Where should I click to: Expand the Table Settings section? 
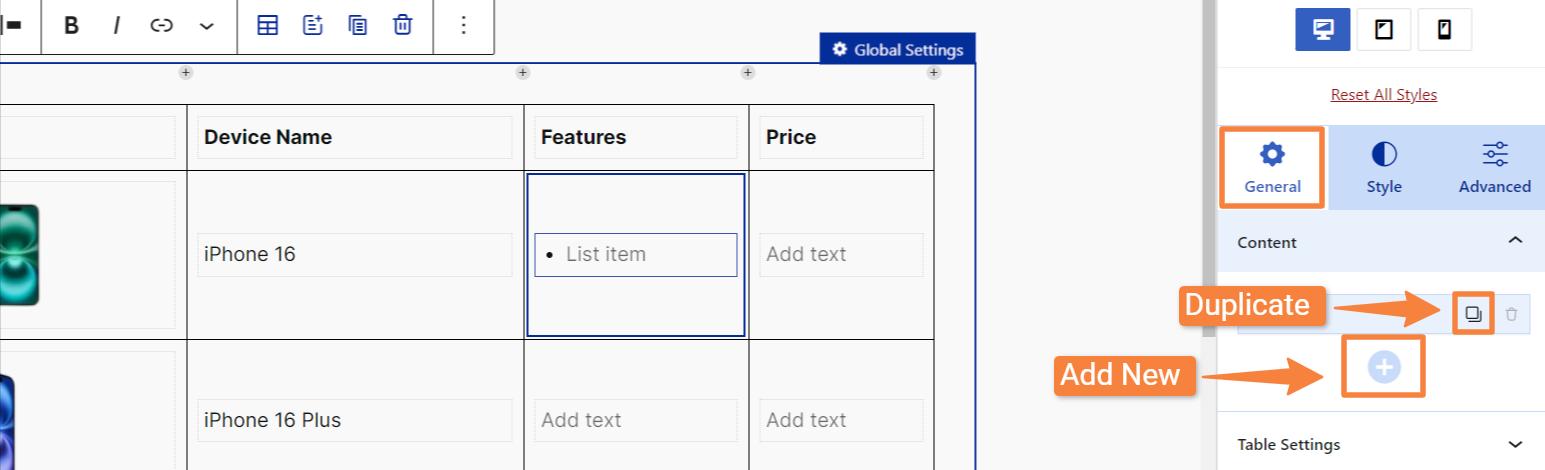coord(1380,444)
